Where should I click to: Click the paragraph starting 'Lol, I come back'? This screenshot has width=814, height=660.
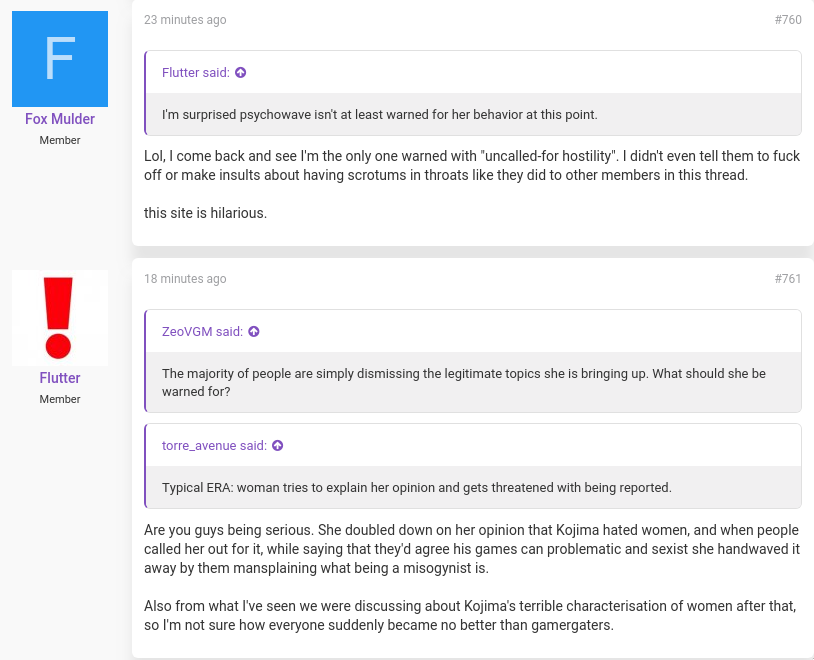click(x=472, y=166)
